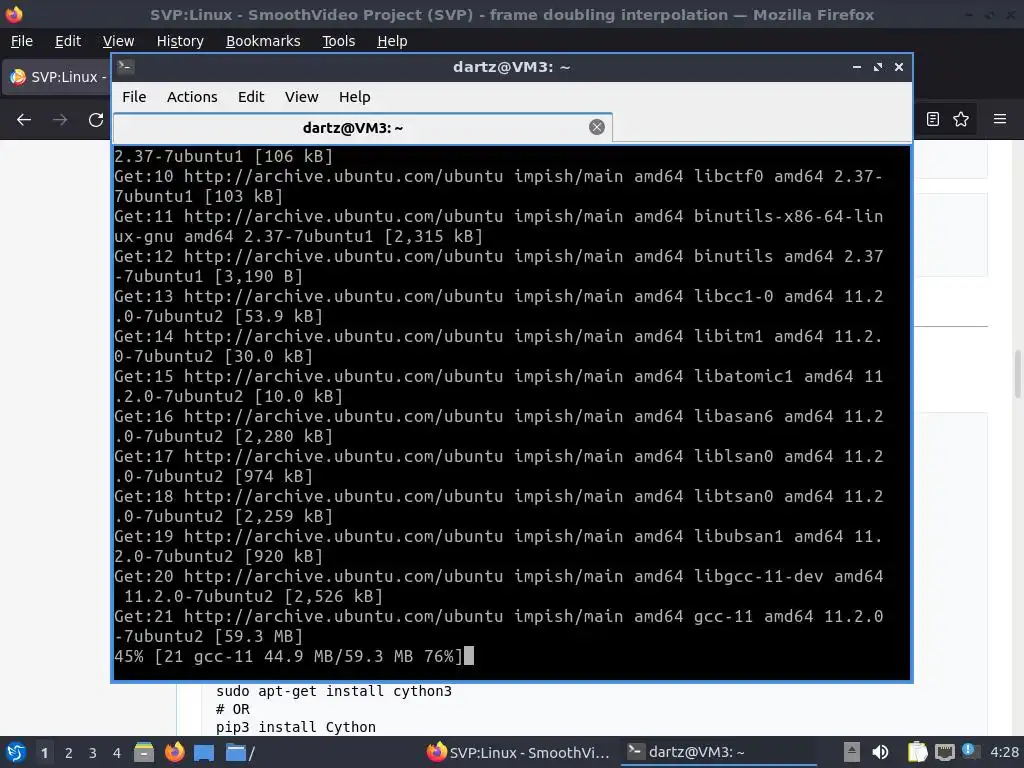The width and height of the screenshot is (1024, 768).
Task: Open Firefox Edit menu
Action: pyautogui.click(x=68, y=41)
